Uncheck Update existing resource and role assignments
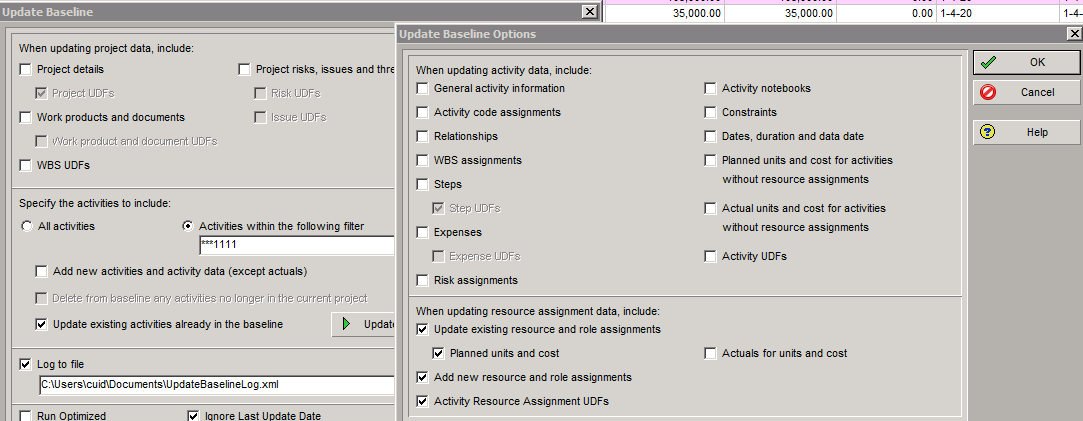The height and width of the screenshot is (421, 1083). (x=423, y=329)
